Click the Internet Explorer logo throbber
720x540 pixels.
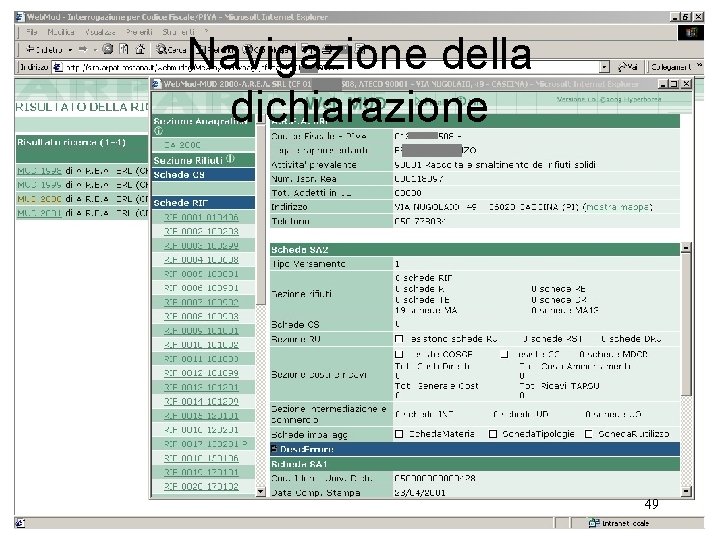(691, 33)
